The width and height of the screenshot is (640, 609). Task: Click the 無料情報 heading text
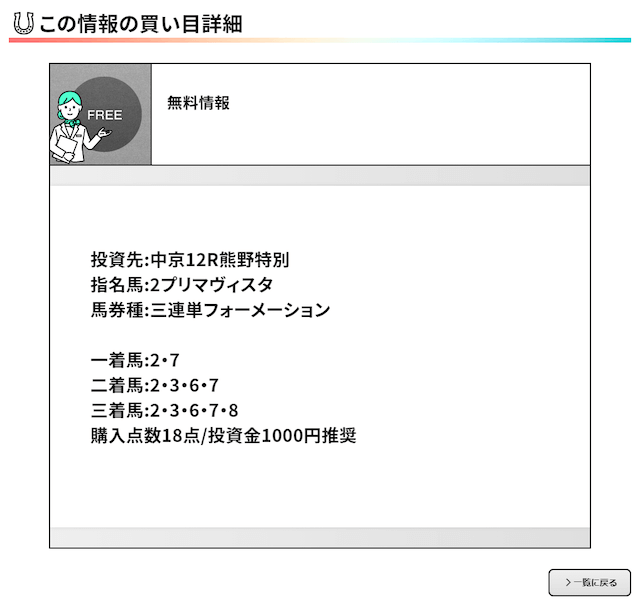(x=198, y=103)
